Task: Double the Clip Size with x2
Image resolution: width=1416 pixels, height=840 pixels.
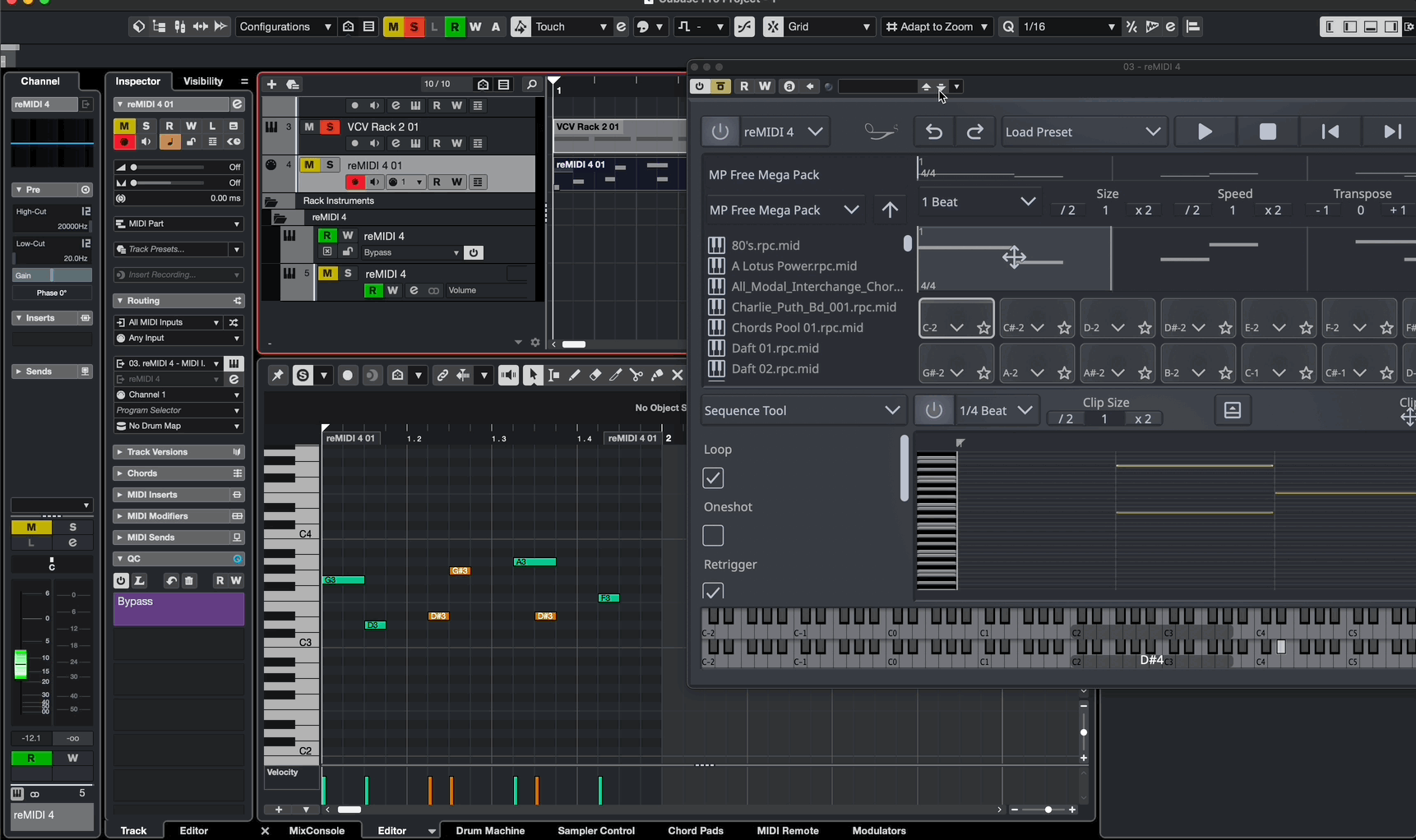Action: 1142,419
